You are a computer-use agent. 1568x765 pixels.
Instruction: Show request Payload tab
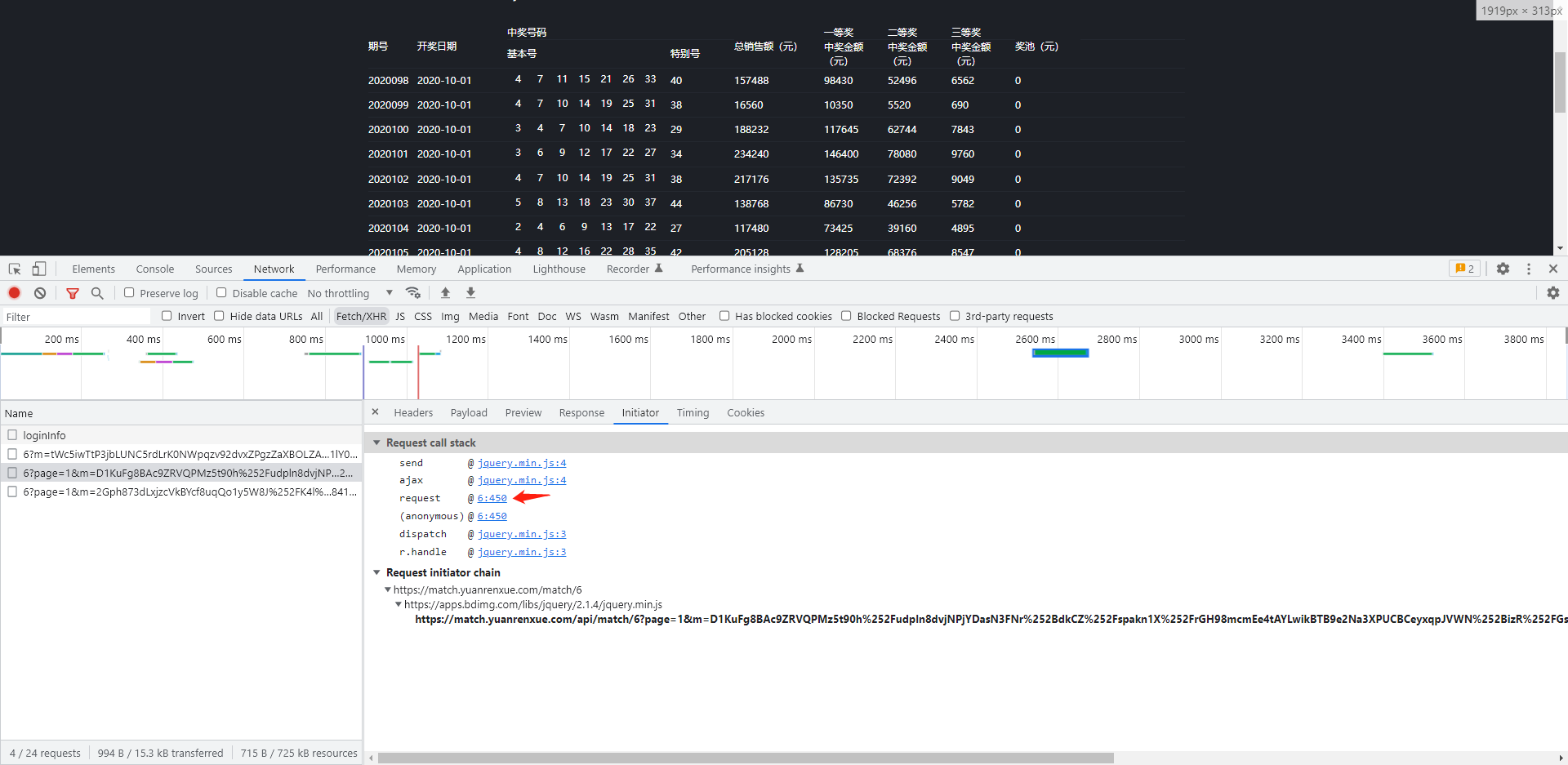[x=469, y=412]
